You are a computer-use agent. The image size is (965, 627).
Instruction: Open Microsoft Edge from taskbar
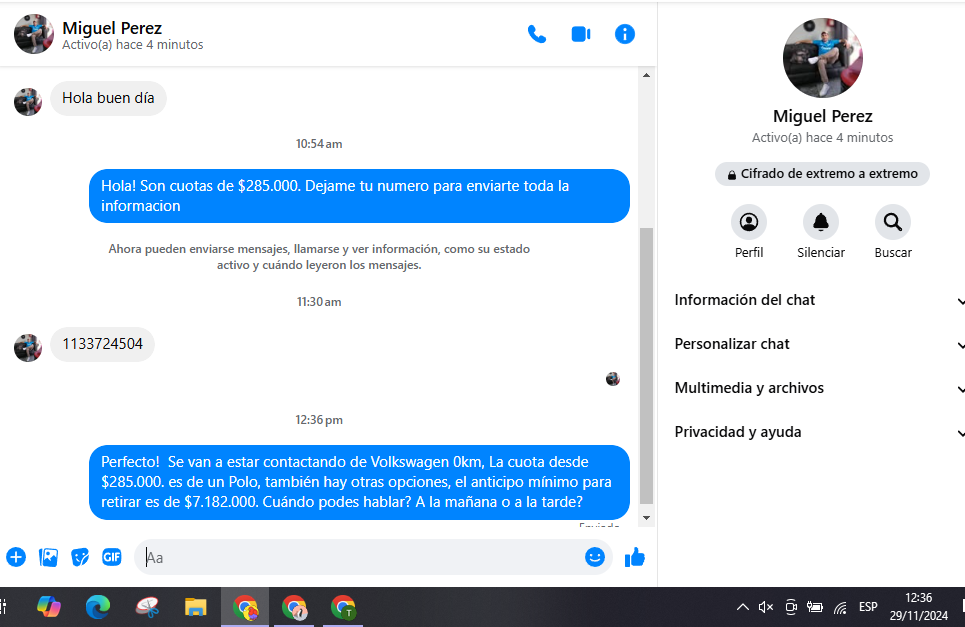[x=98, y=607]
